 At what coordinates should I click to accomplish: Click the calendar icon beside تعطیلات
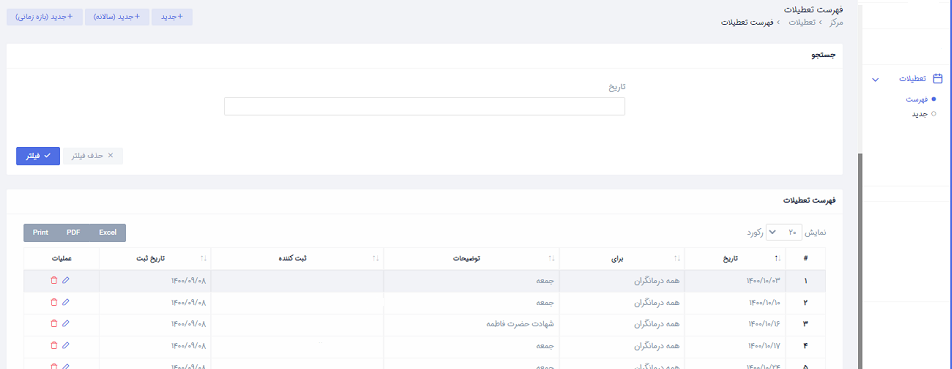937,79
